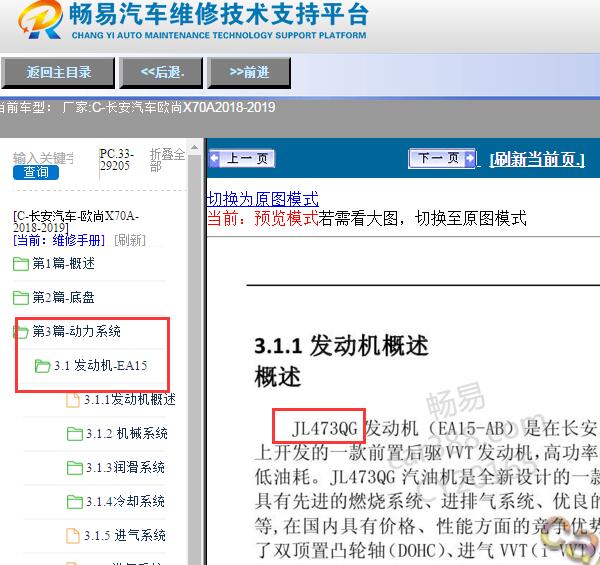Expand the 3.1.2 机械系统 folder

(x=127, y=433)
